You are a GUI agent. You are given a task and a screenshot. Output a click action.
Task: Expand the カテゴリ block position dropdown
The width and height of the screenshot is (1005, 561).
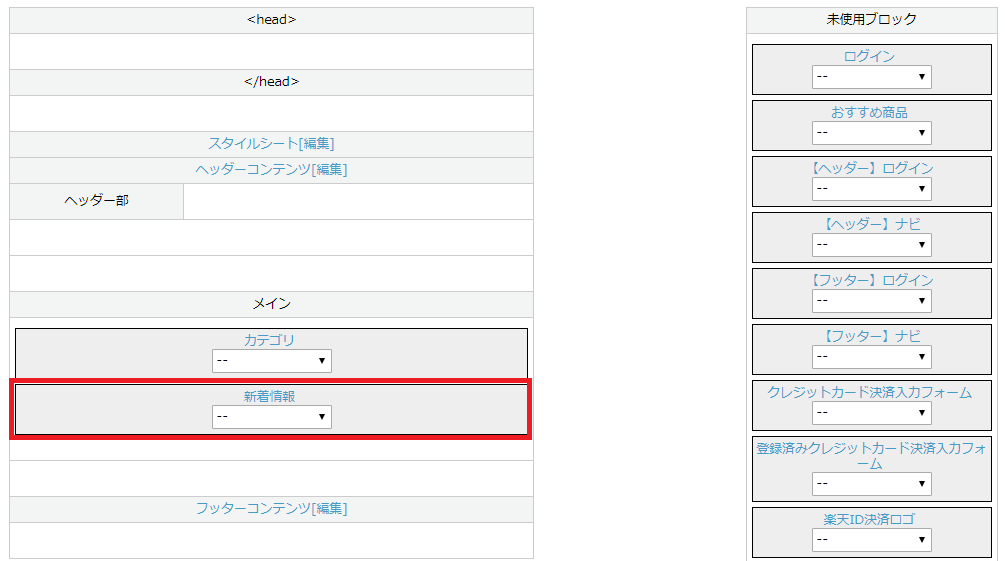[272, 361]
